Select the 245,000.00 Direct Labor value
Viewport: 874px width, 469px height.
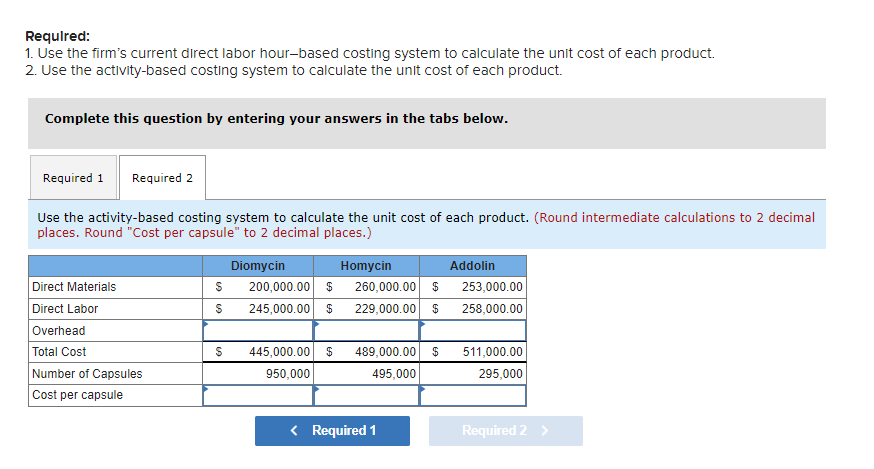[279, 308]
